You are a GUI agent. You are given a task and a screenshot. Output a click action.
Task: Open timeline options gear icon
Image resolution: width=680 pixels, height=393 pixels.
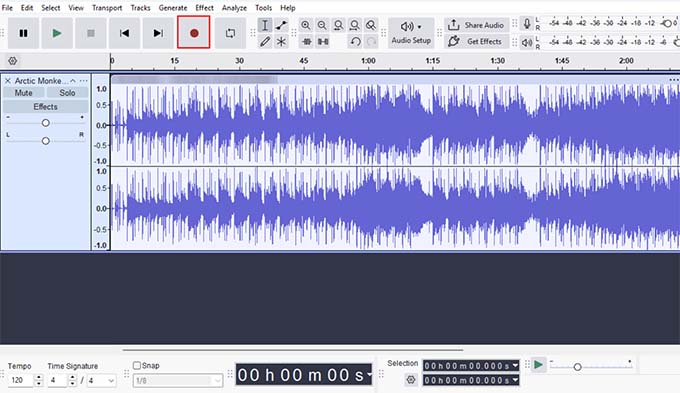tap(13, 61)
